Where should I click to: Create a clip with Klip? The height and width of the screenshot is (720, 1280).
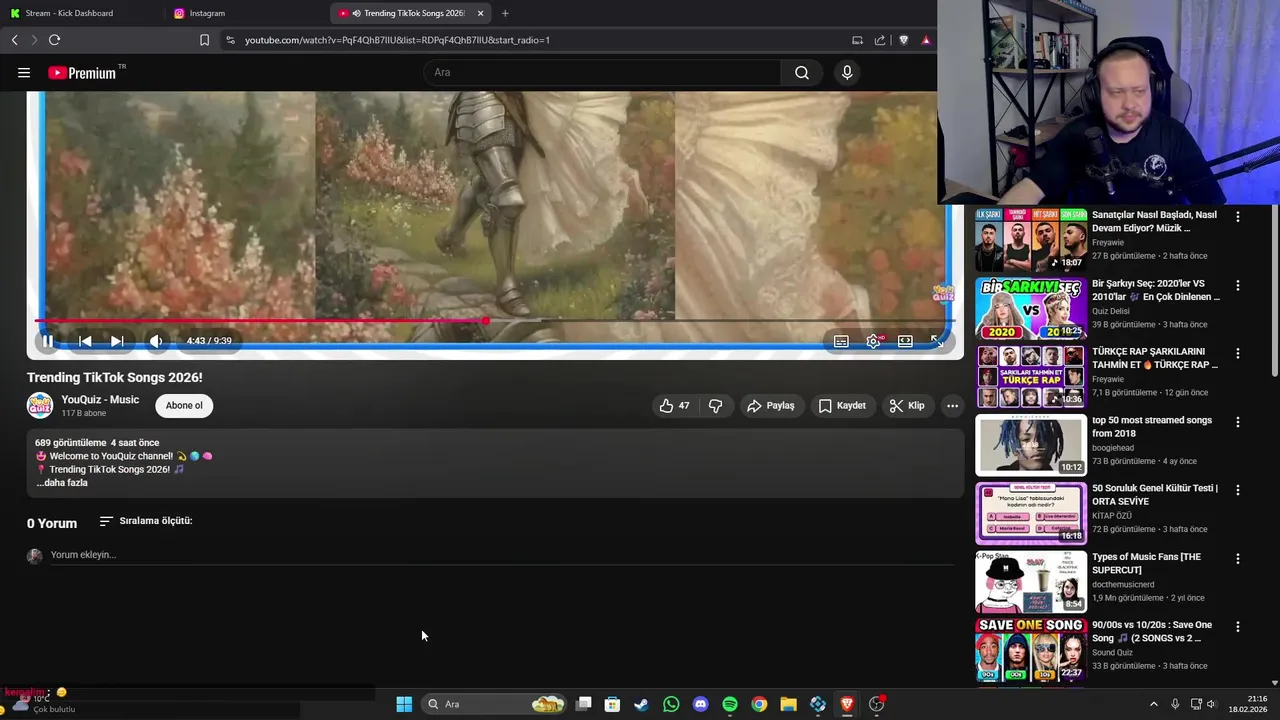click(907, 406)
